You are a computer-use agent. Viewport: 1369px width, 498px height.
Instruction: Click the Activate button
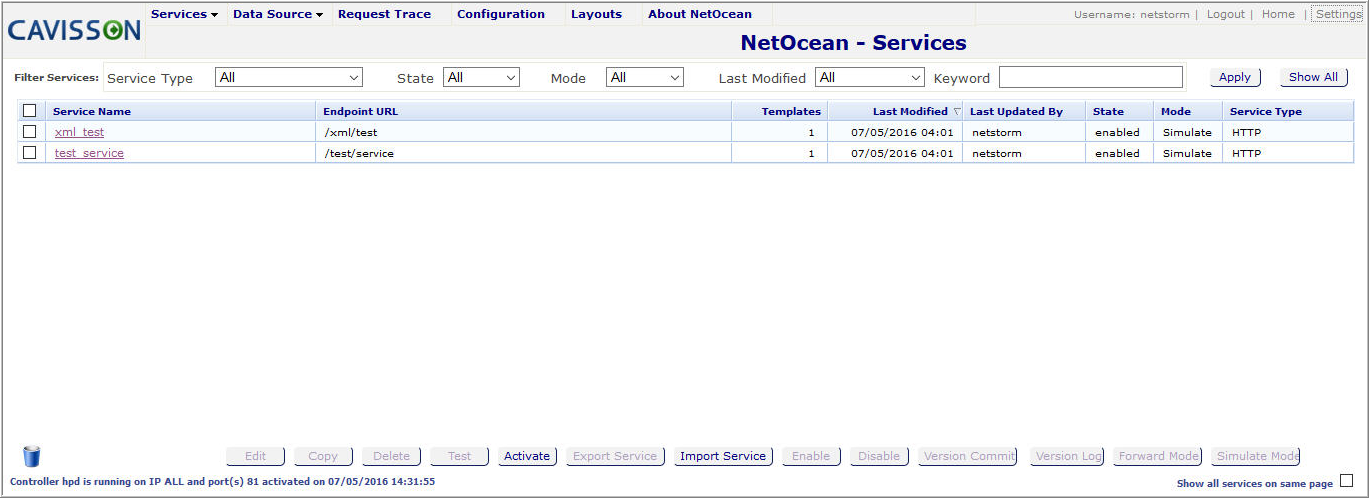click(527, 456)
